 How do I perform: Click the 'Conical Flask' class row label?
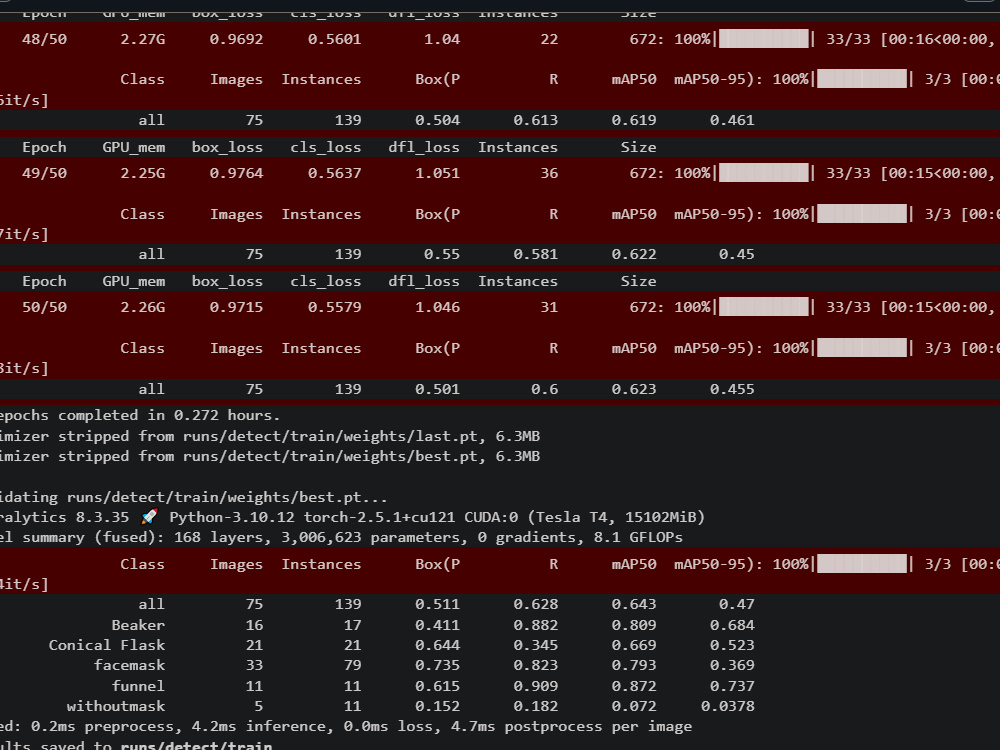pyautogui.click(x=107, y=645)
